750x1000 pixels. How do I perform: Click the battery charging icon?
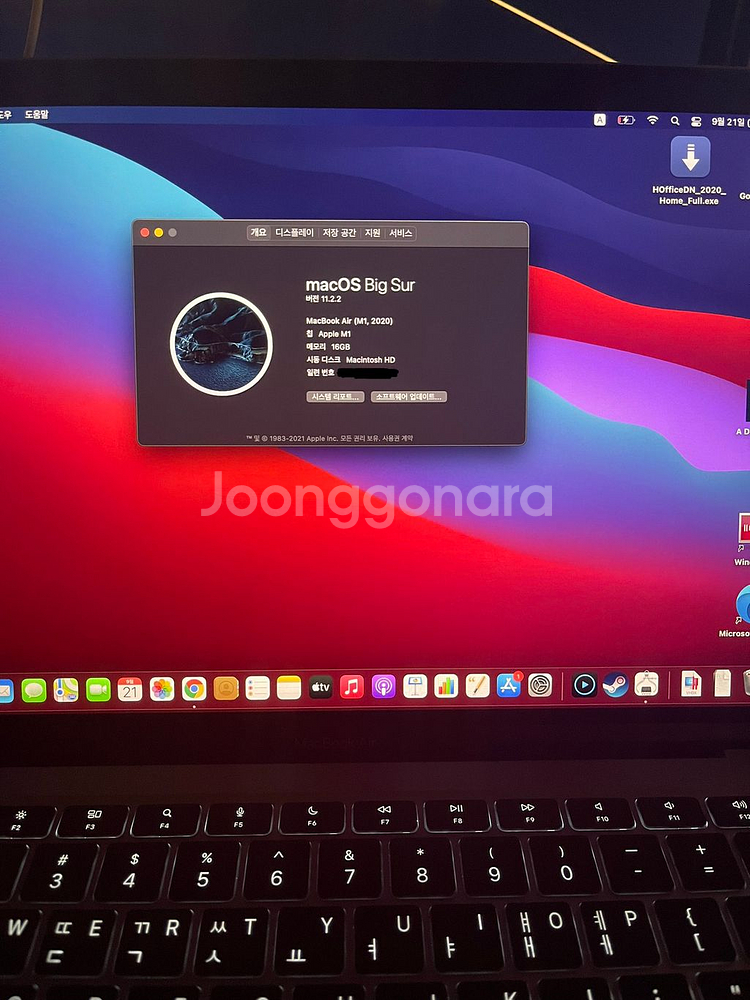(x=626, y=120)
